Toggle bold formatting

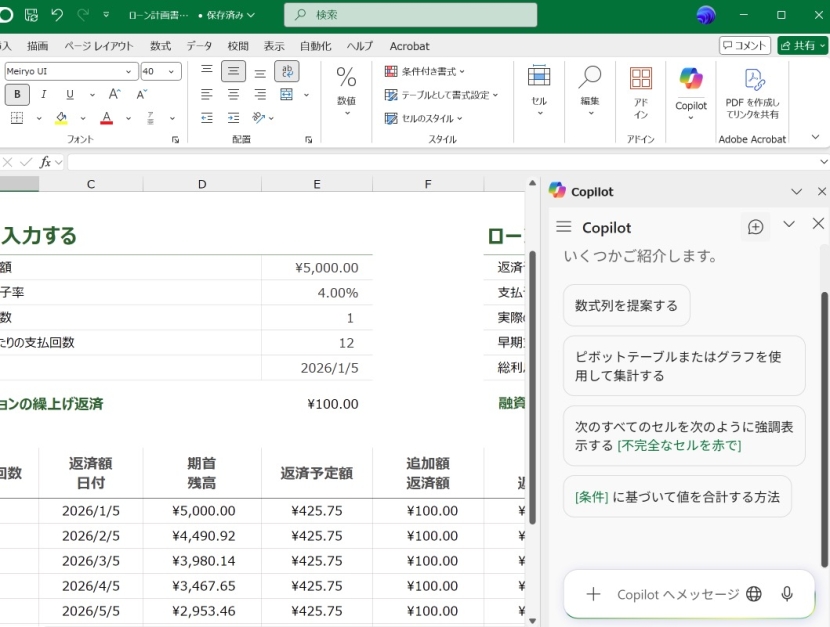click(17, 95)
